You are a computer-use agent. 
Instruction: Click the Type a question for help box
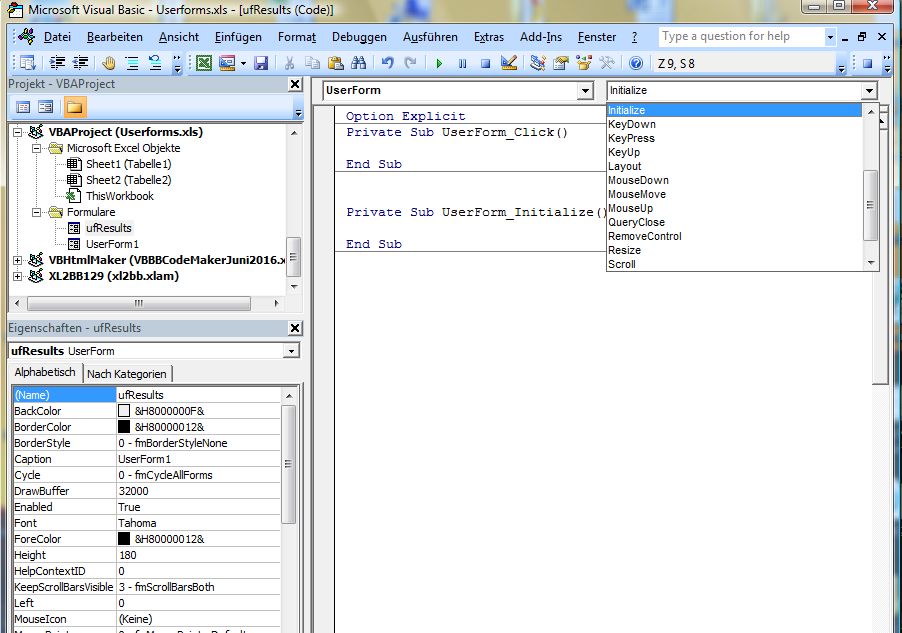[x=742, y=36]
